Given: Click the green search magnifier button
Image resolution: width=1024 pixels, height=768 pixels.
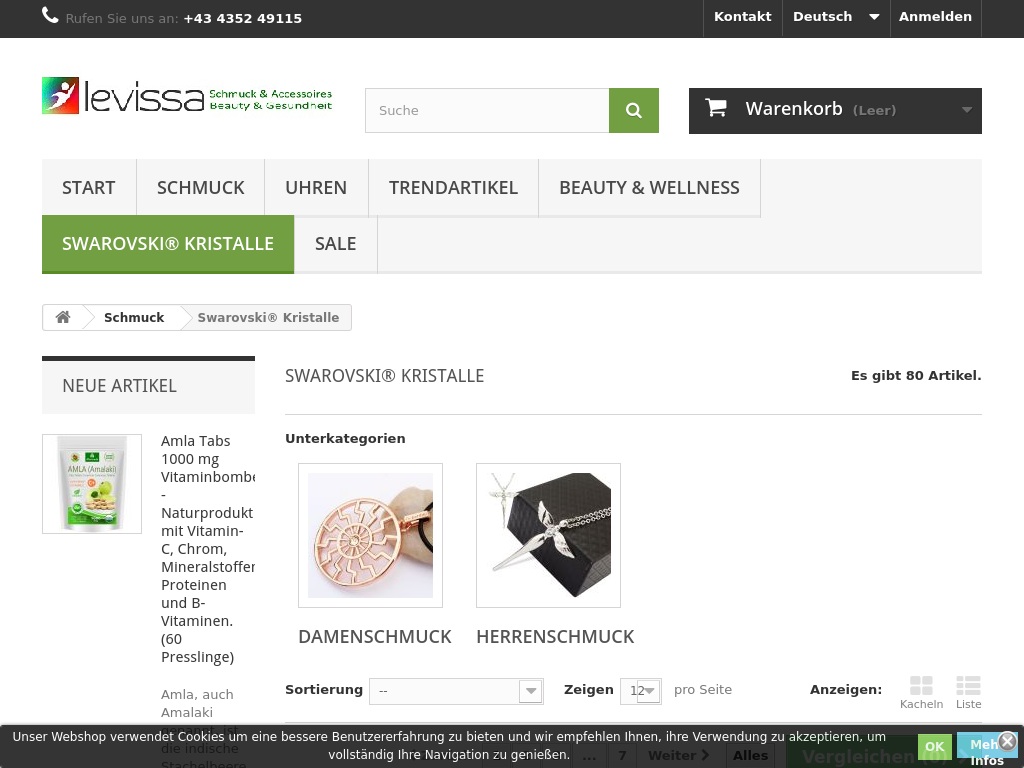Looking at the screenshot, I should coord(633,110).
